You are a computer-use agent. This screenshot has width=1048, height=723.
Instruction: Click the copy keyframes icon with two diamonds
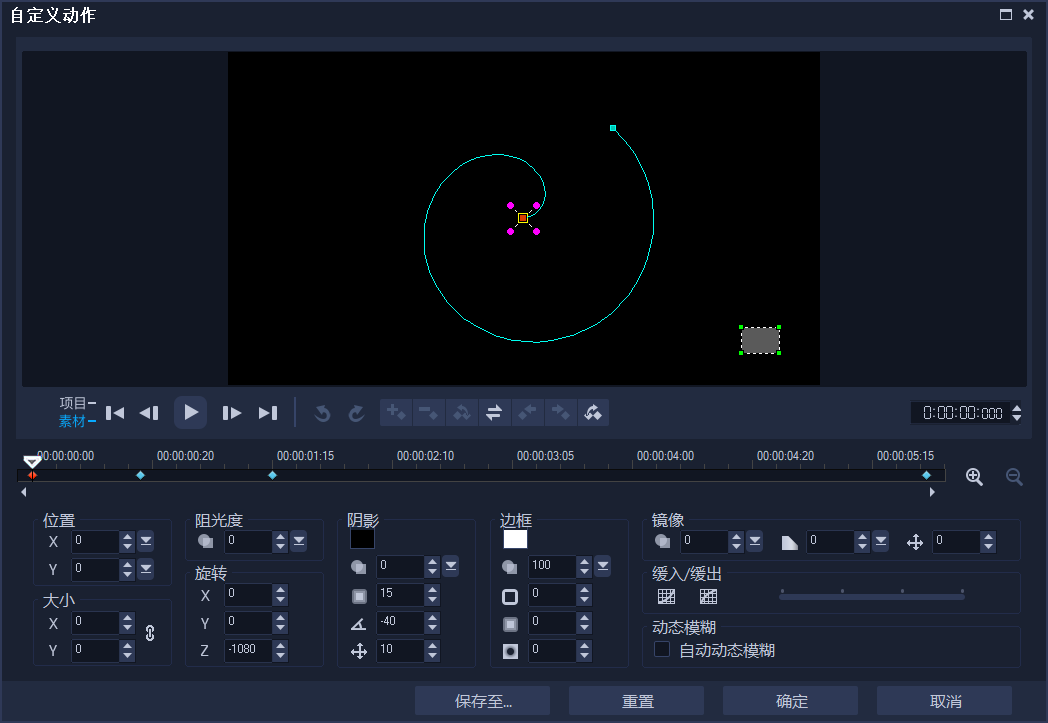point(462,412)
